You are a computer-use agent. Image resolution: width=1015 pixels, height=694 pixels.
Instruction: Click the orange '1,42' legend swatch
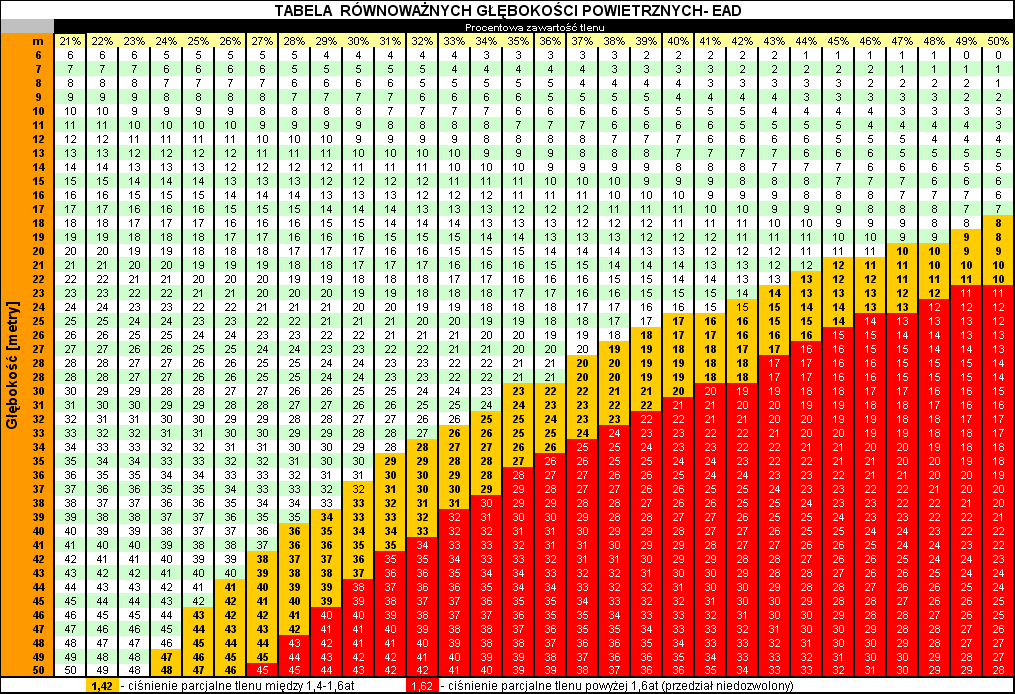tap(100, 686)
